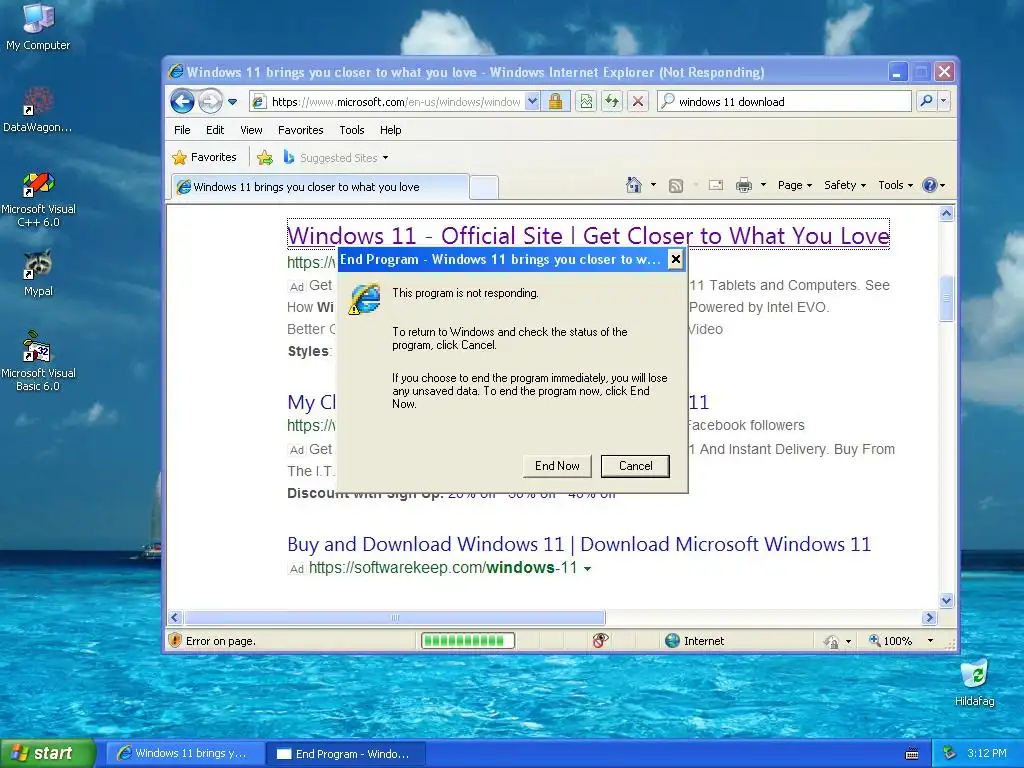Click the Add to Favorites Bar star icon
The width and height of the screenshot is (1024, 768).
[x=264, y=157]
